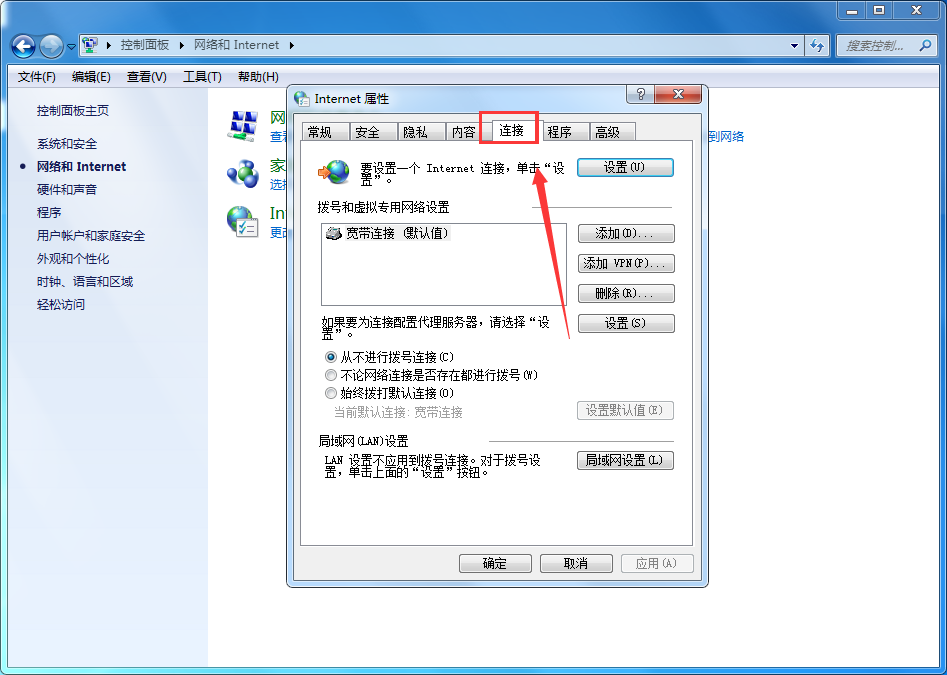Open 控制面板主页 link in sidebar

[x=73, y=110]
